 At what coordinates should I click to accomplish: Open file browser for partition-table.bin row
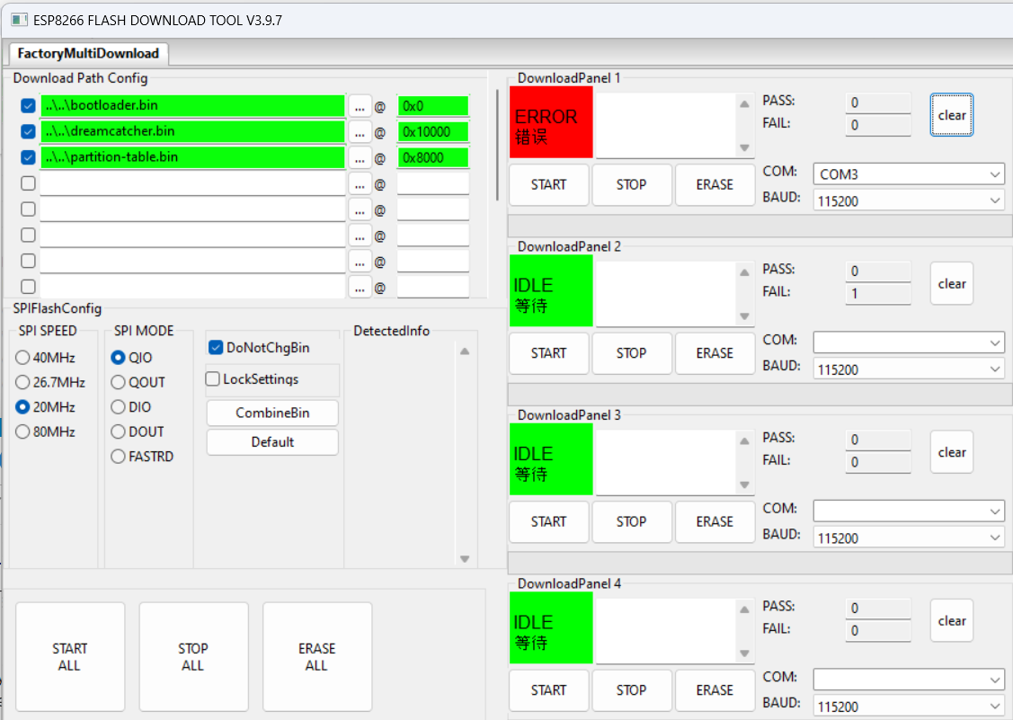pos(360,158)
